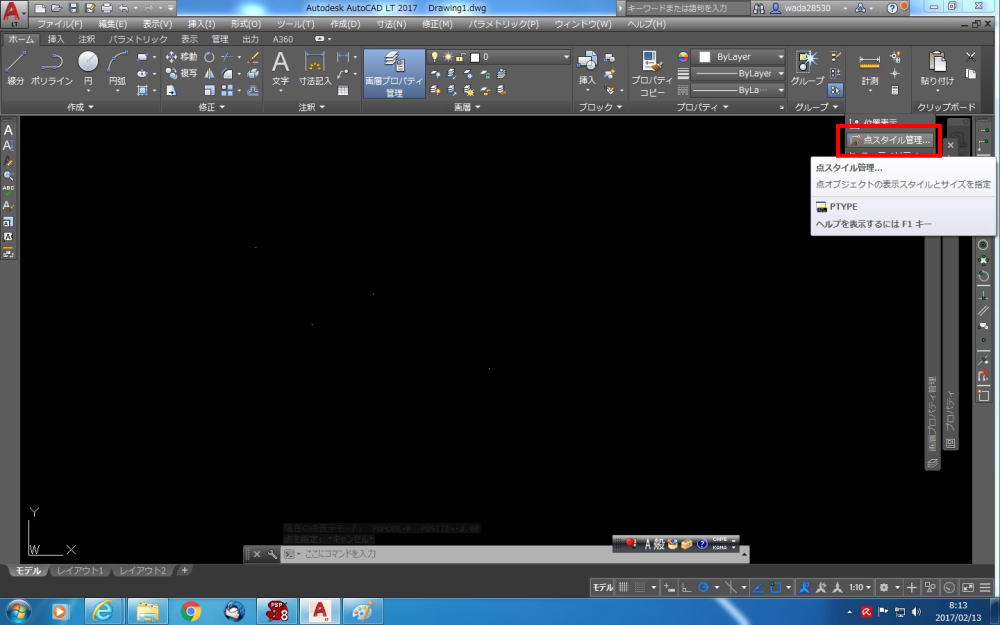1000x625 pixels.
Task: Click the binoculars search icon
Action: [759, 8]
